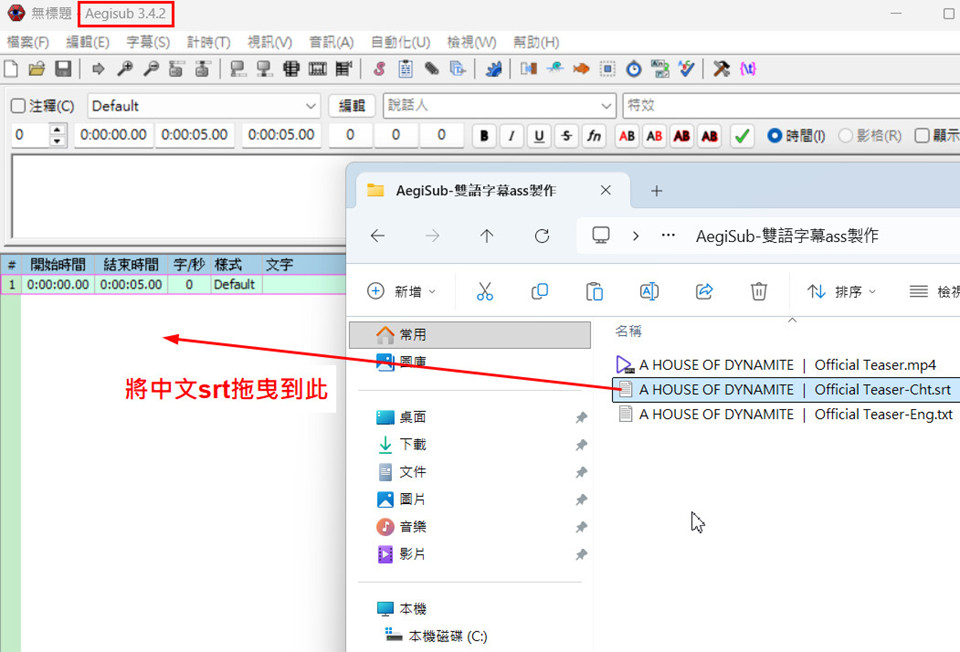960x652 pixels.
Task: Click the 編輯 style edit button
Action: (352, 106)
